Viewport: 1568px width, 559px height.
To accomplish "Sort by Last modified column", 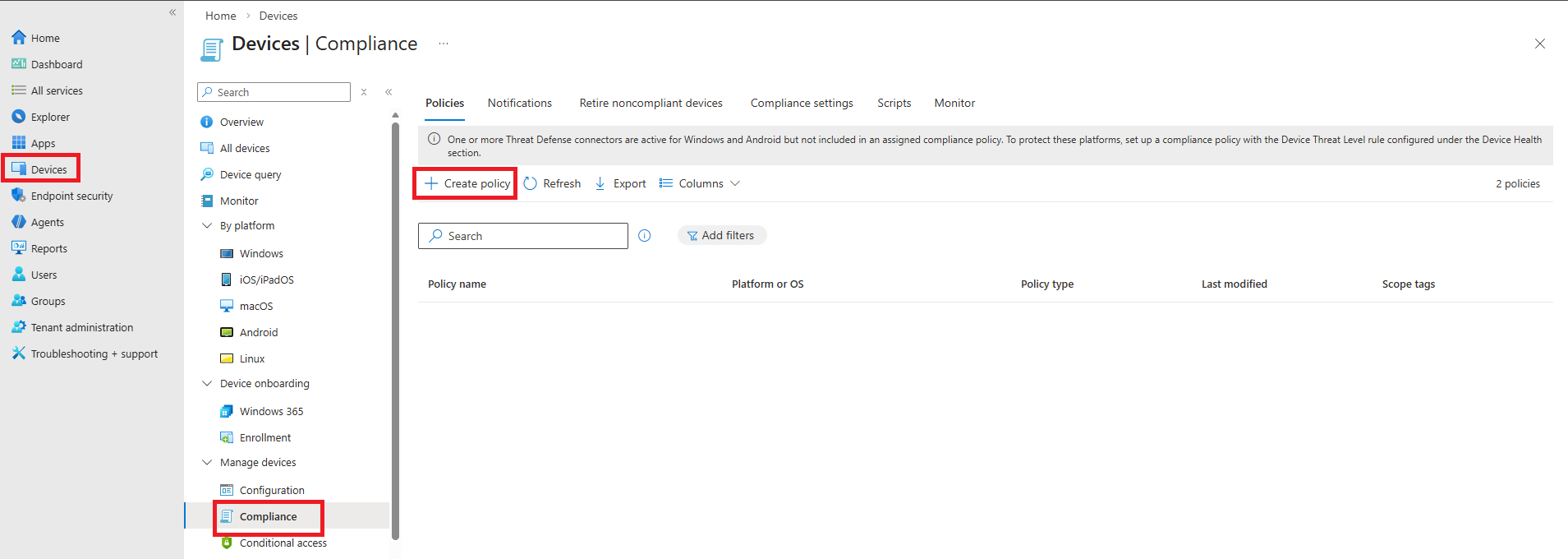I will (x=1234, y=284).
